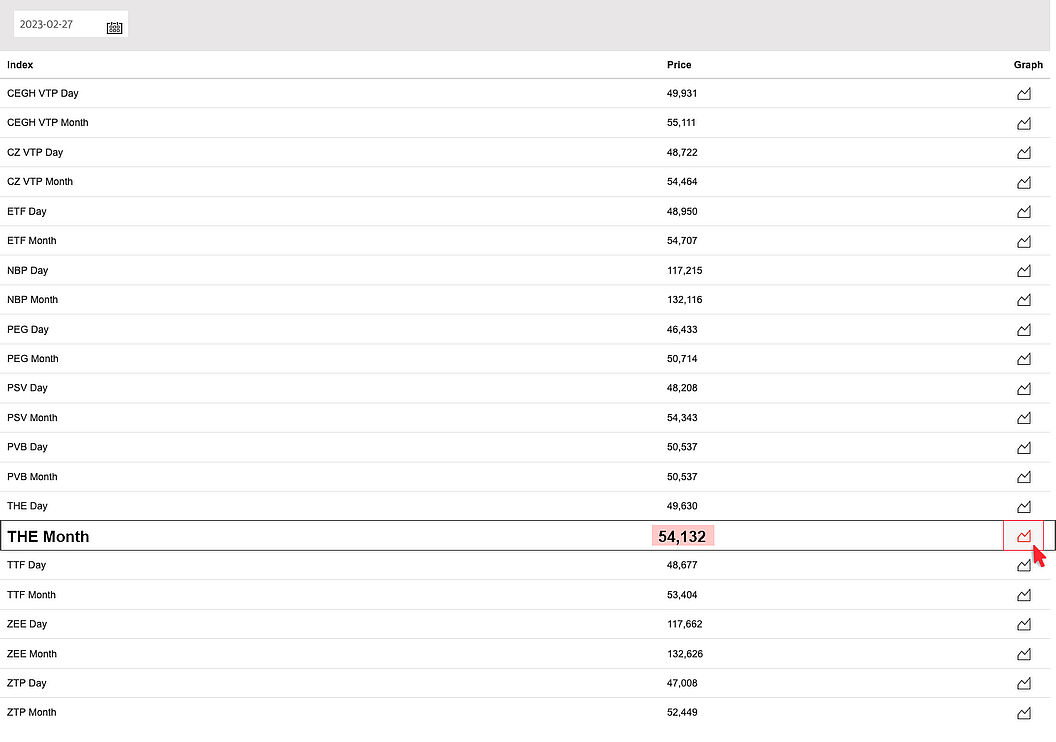View graph for TTF Day
Viewport: 1056px width, 742px height.
[1024, 565]
